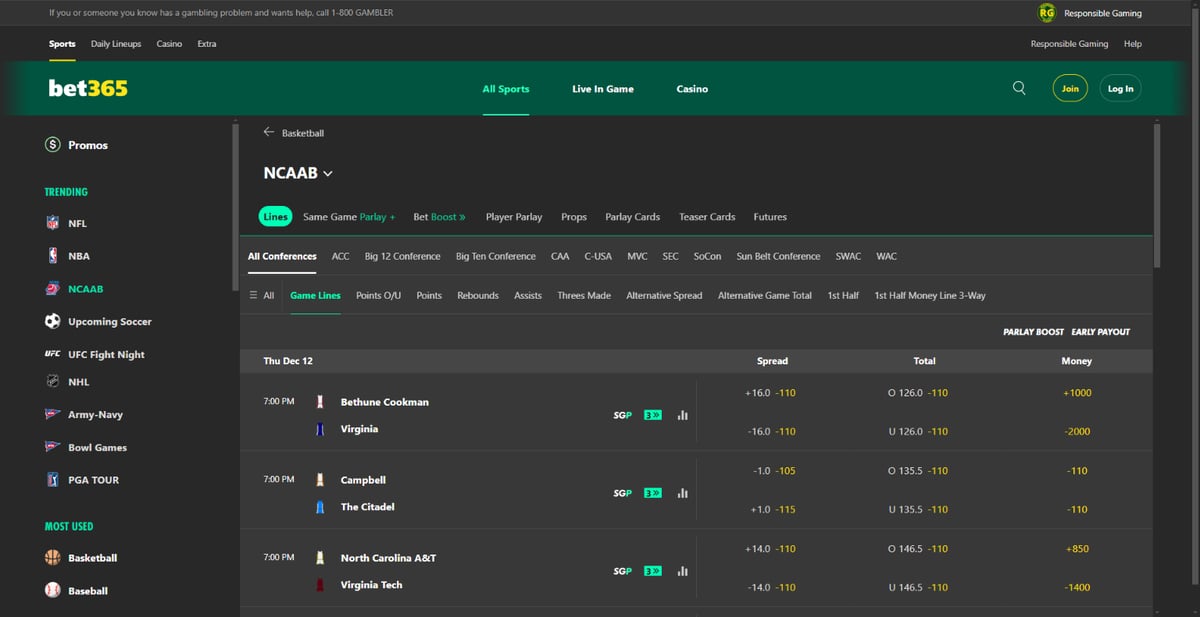Open the Alternative Spread market tab

tap(664, 295)
